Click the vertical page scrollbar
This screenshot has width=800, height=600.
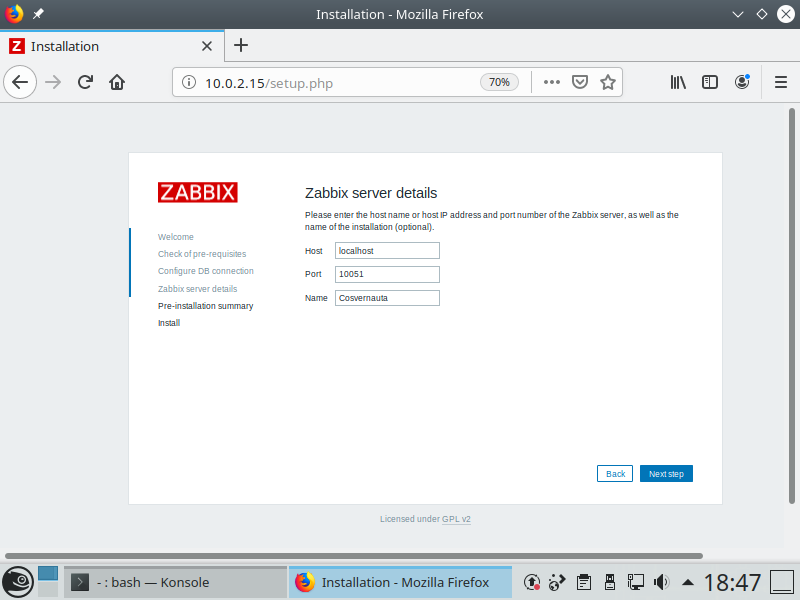click(792, 306)
